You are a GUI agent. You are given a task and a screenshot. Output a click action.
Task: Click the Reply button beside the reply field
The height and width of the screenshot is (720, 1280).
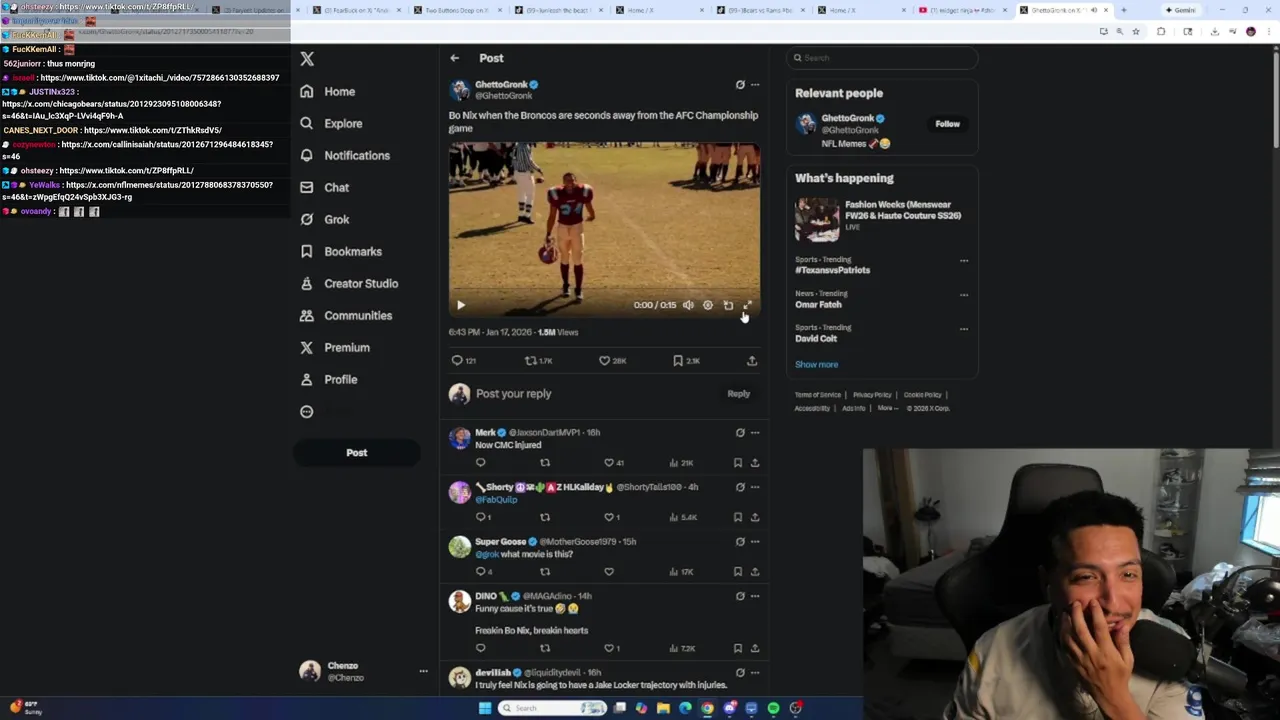tap(738, 393)
